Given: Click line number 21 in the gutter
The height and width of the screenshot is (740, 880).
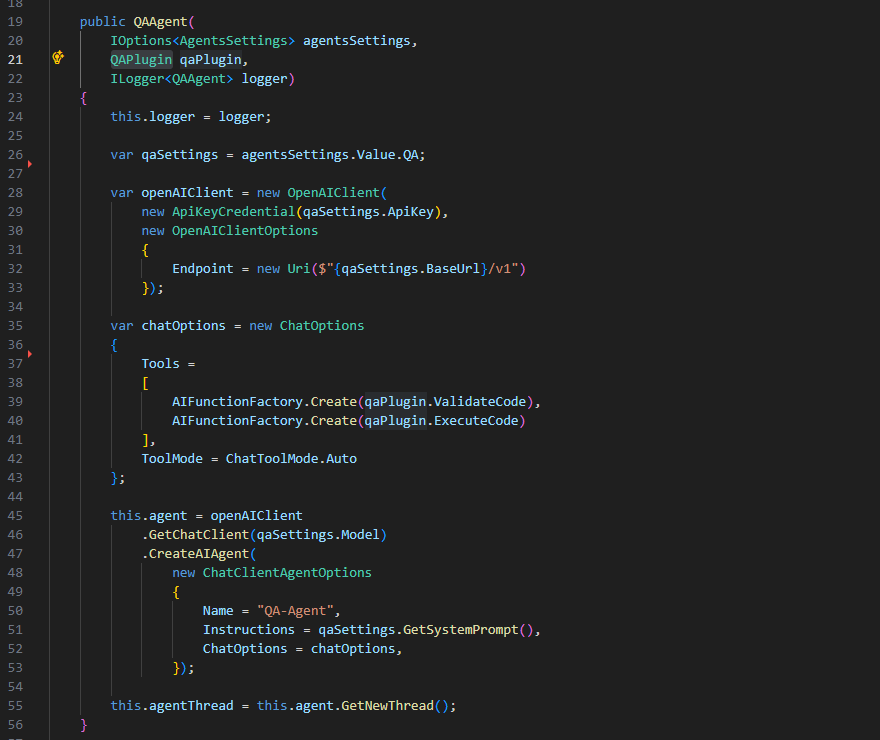Looking at the screenshot, I should 15,59.
